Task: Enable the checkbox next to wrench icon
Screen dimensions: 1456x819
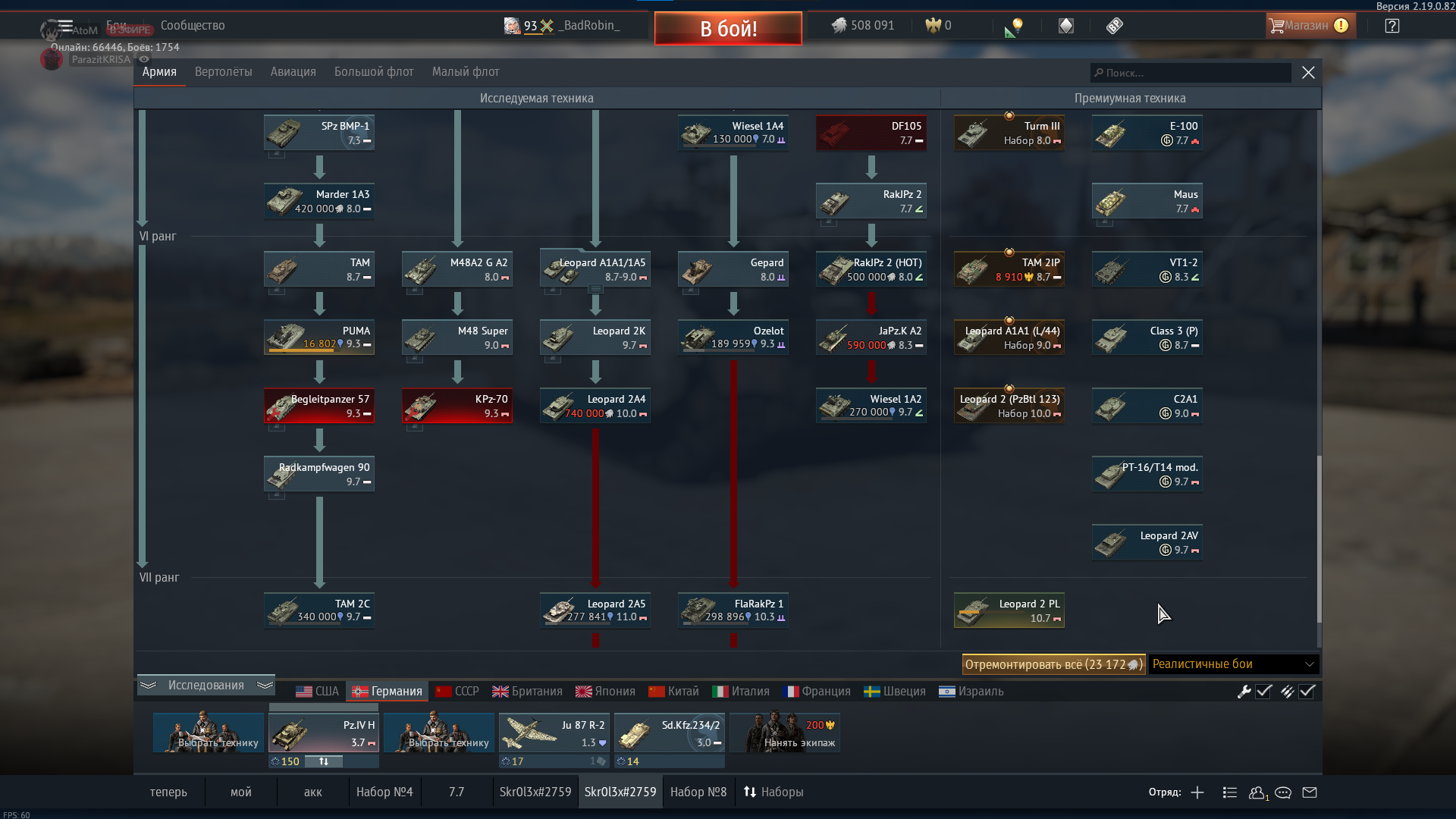Action: coord(1263,692)
